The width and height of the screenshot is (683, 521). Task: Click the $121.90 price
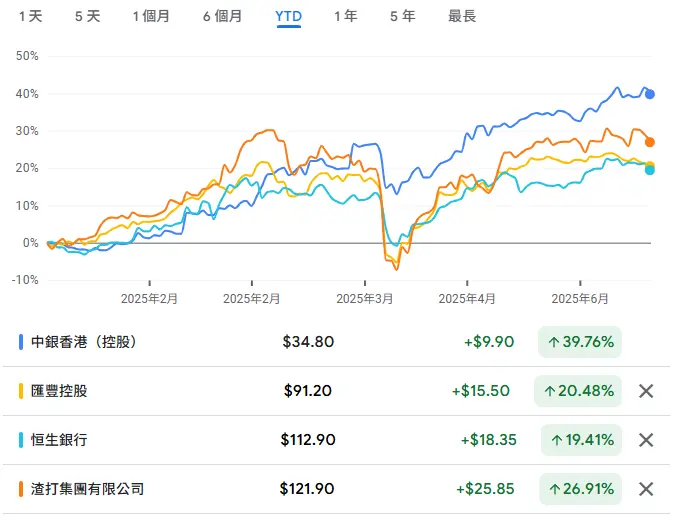pyautogui.click(x=307, y=489)
